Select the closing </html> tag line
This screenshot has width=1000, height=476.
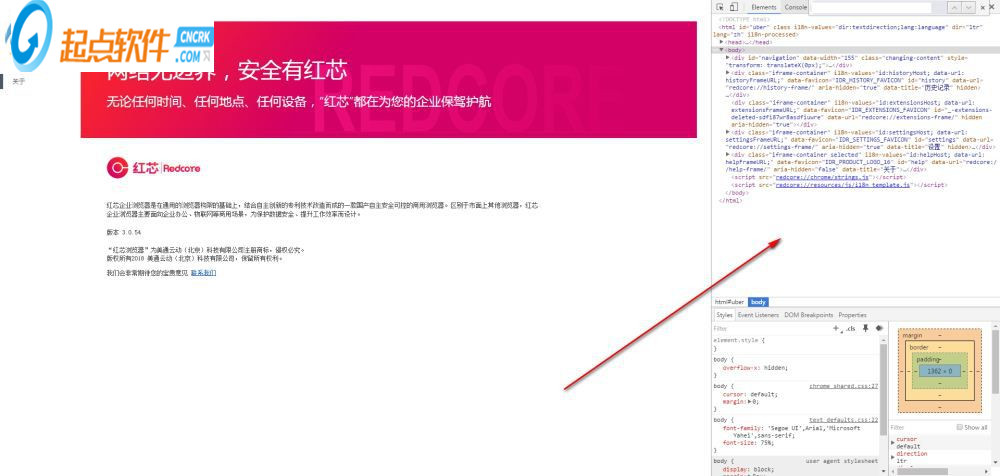730,200
